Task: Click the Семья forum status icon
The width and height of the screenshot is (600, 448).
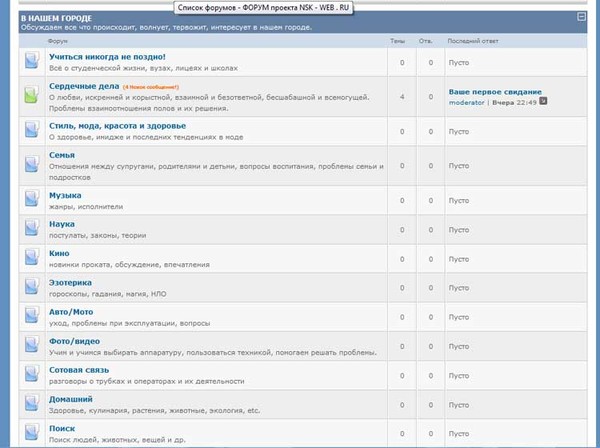Action: [32, 164]
